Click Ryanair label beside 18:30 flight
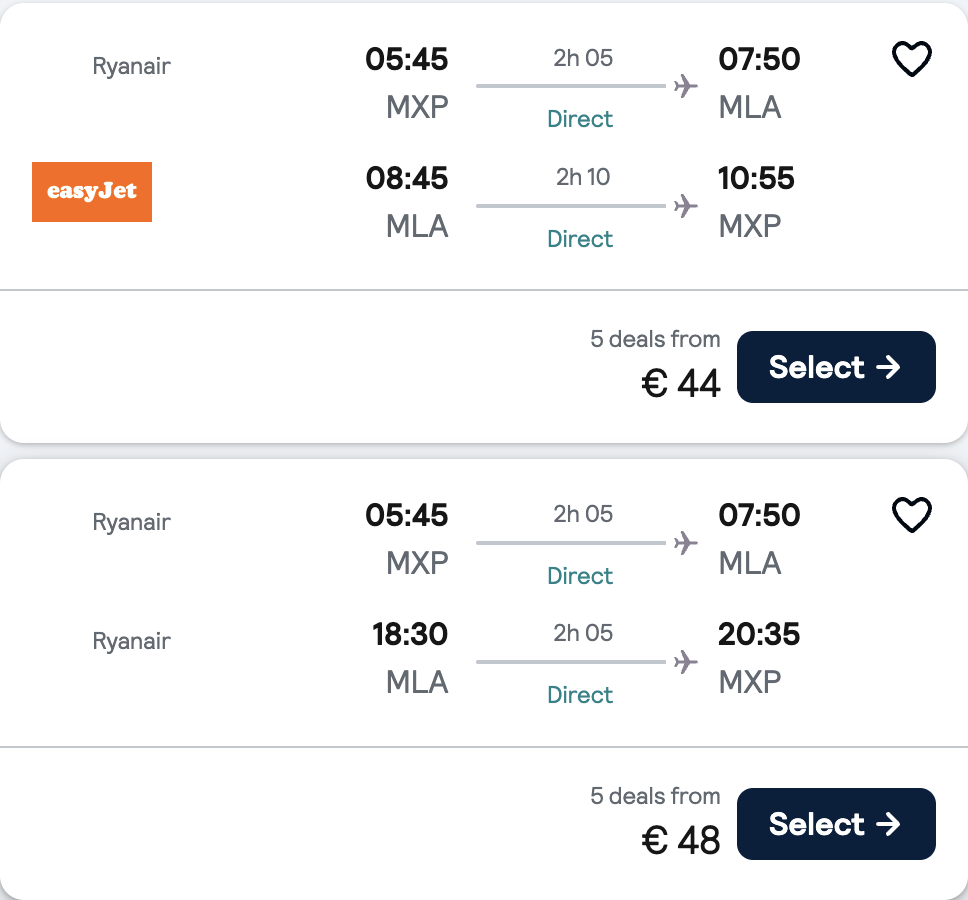The height and width of the screenshot is (900, 968). (x=131, y=641)
